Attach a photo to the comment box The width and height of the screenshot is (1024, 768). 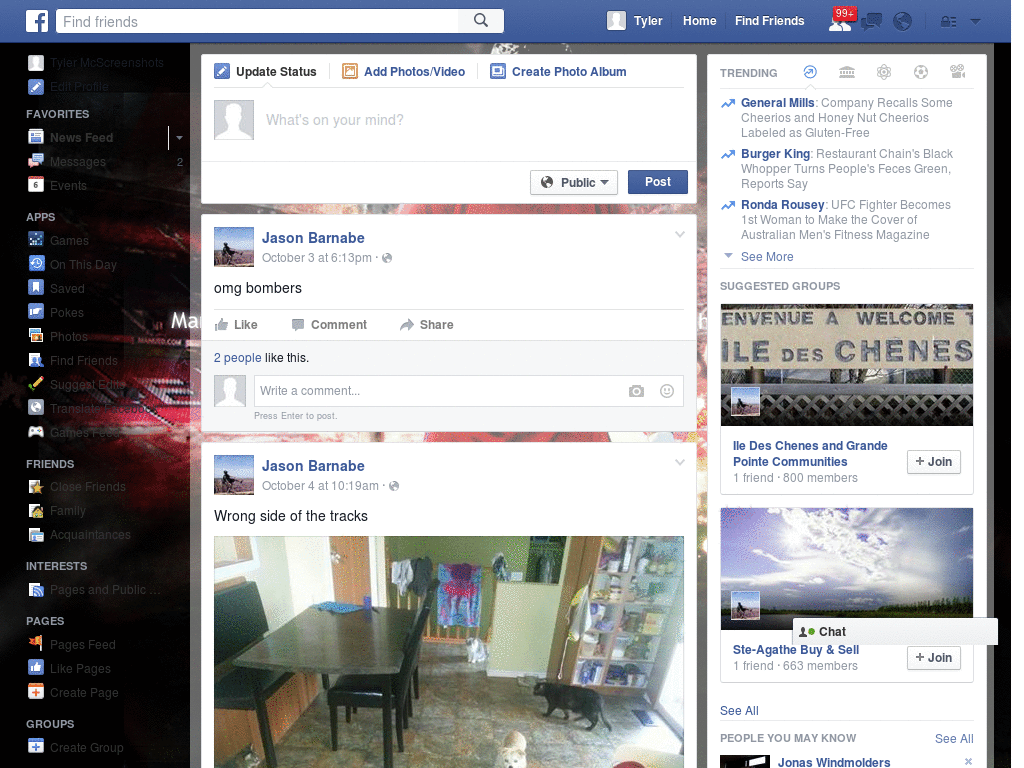point(637,391)
